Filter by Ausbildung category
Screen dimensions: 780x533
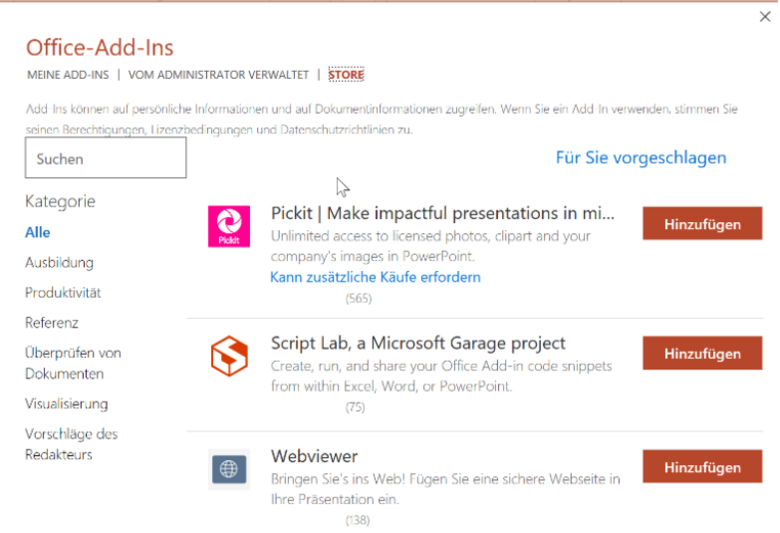[59, 262]
